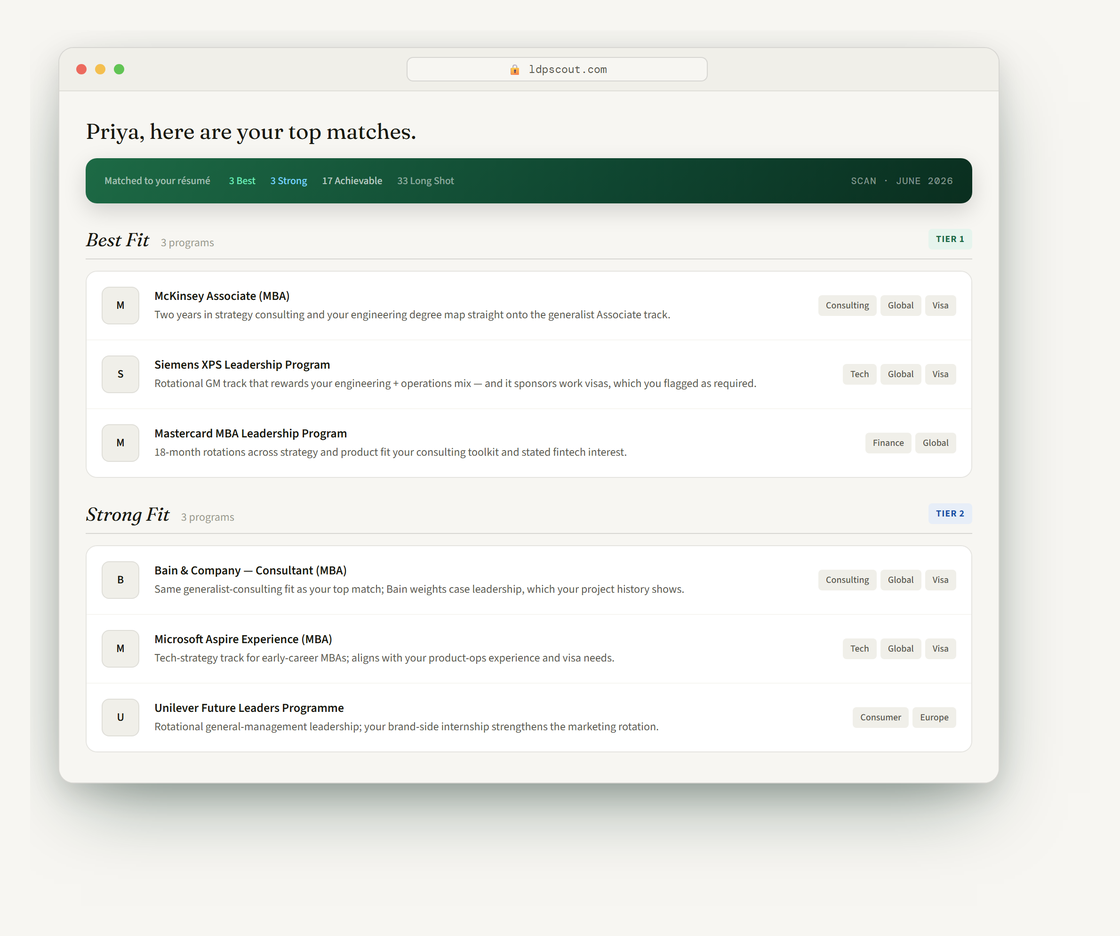The width and height of the screenshot is (1120, 936).
Task: Click Unilever's U logo tile
Action: [120, 717]
